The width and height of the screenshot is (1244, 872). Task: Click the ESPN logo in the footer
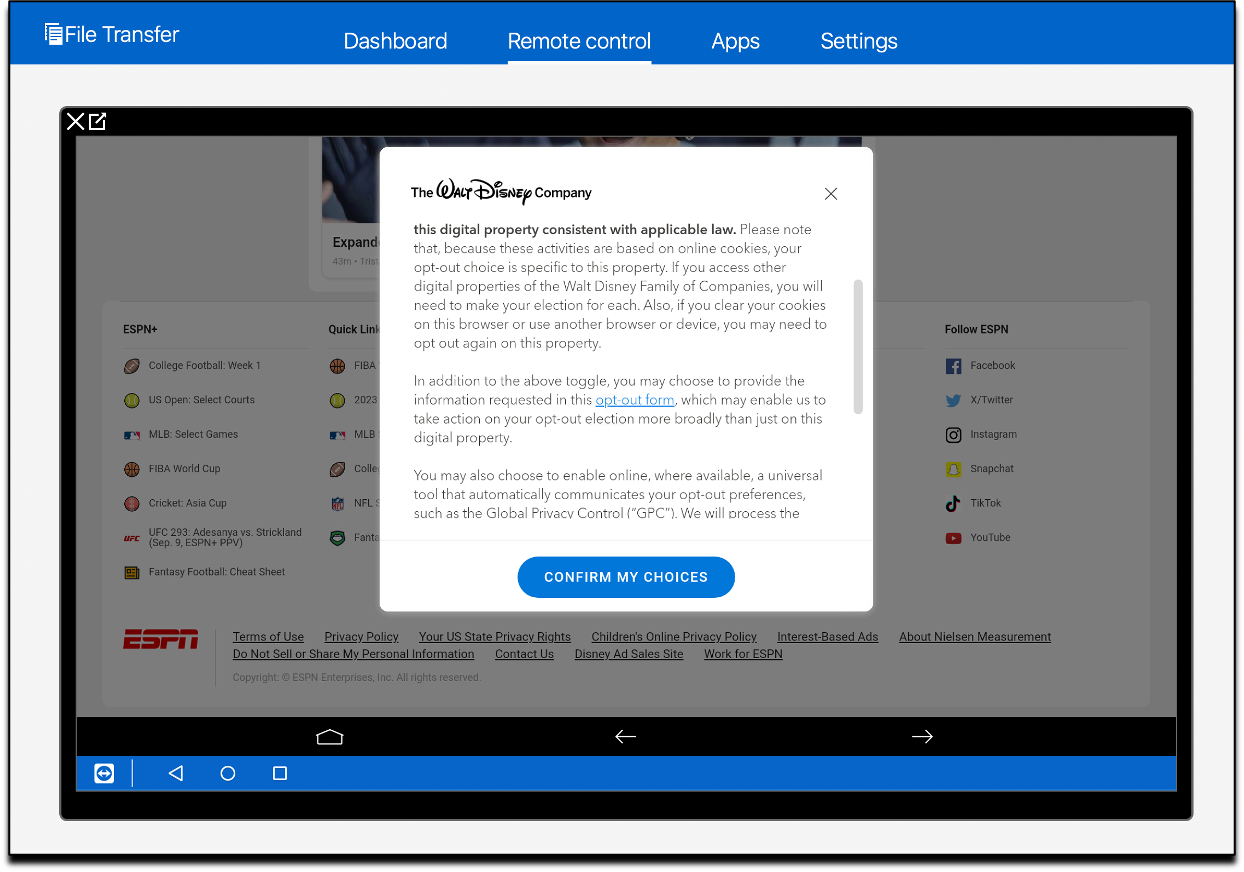[x=160, y=639]
